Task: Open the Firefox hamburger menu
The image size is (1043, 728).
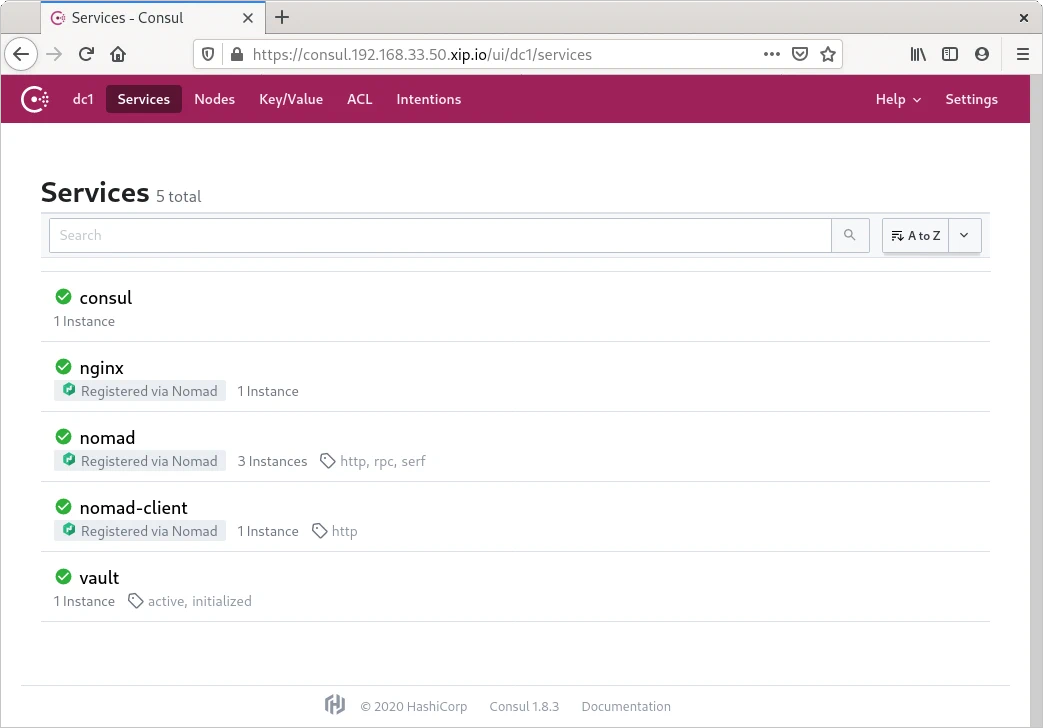Action: click(1022, 55)
